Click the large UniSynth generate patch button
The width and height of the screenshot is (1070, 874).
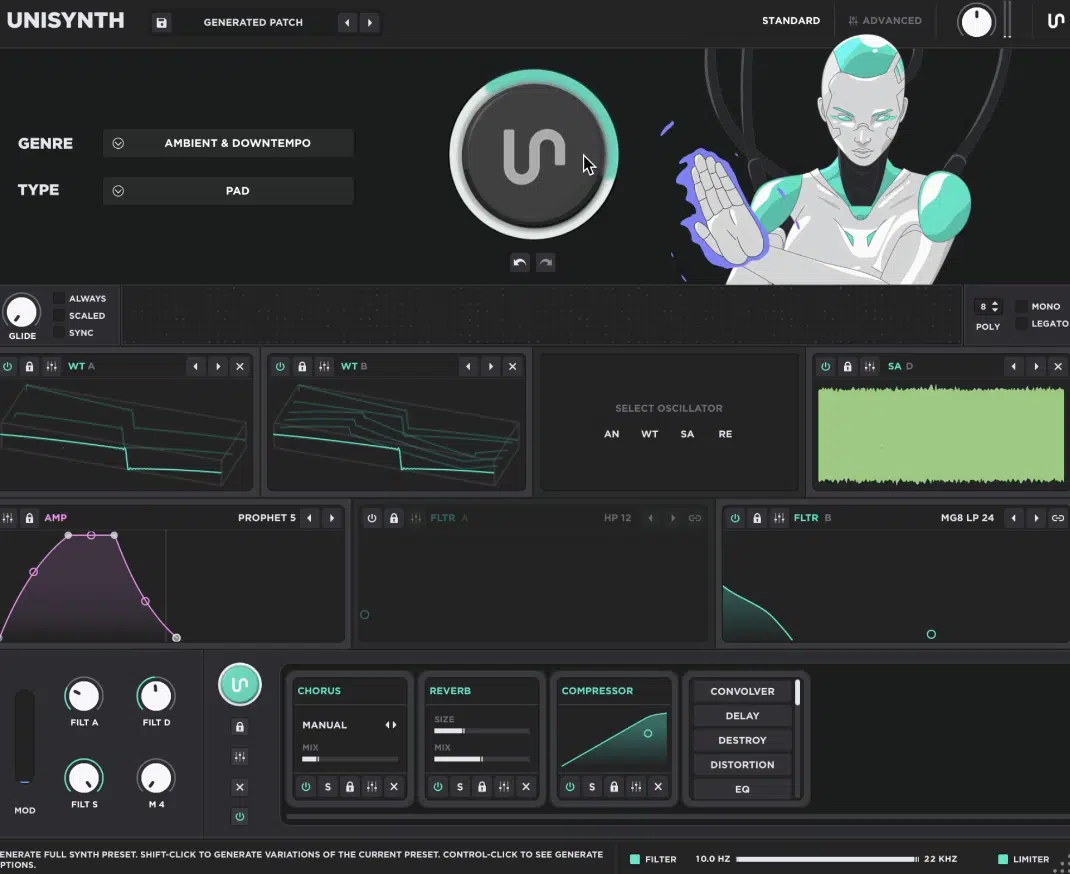click(535, 155)
